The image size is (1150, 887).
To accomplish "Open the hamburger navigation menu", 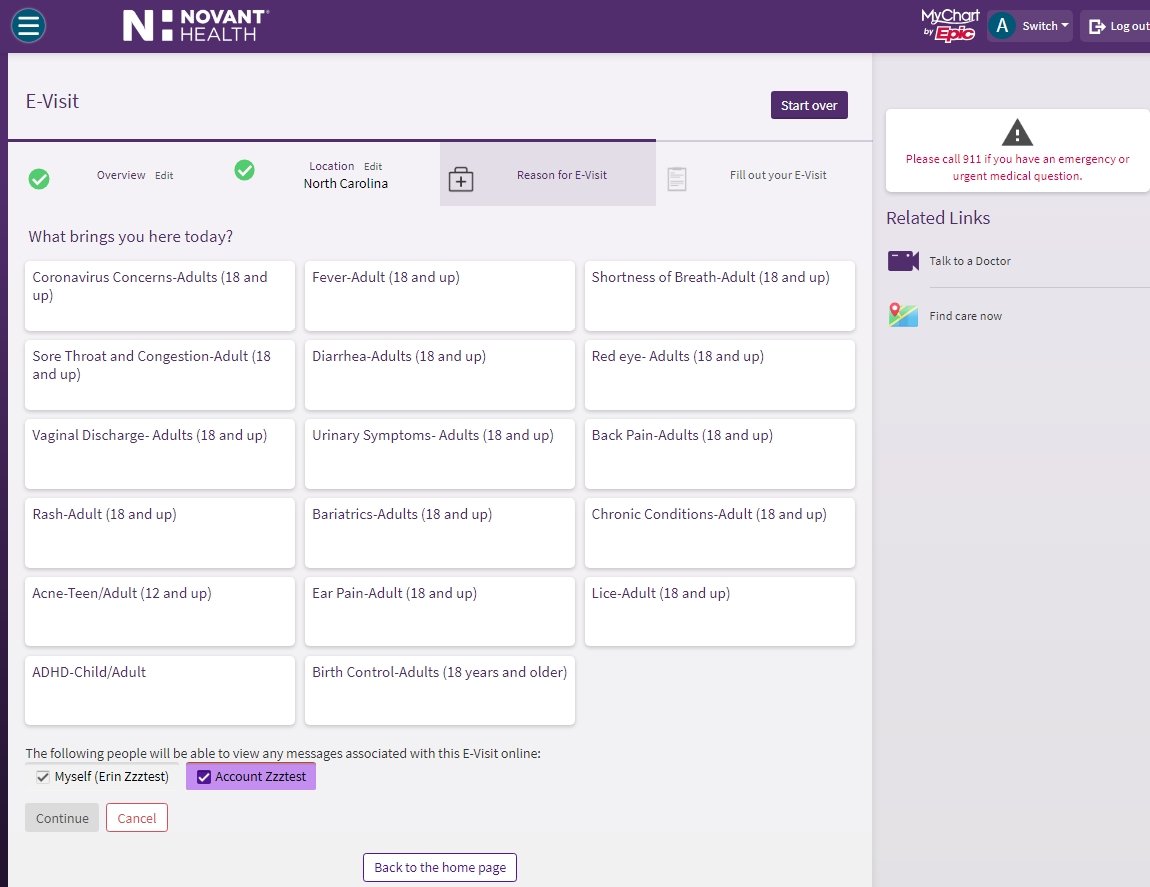I will point(28,25).
